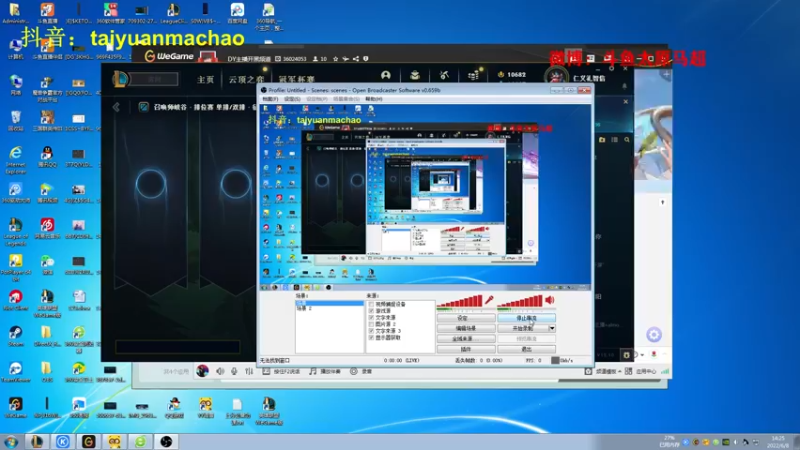
Task: Click 设定 button in OBS
Action: pos(466,318)
